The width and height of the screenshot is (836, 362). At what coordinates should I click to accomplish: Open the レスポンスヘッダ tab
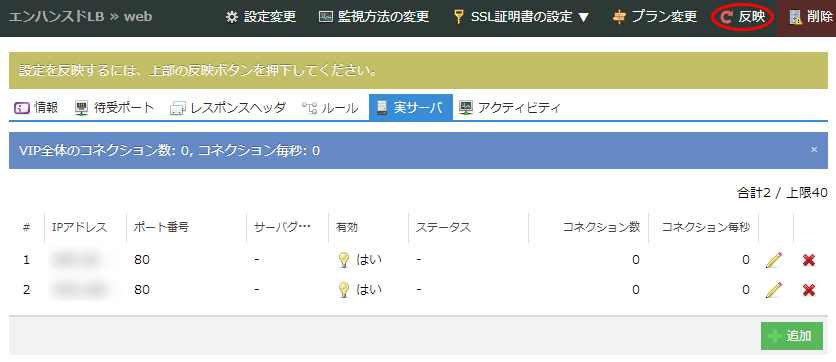tap(228, 108)
